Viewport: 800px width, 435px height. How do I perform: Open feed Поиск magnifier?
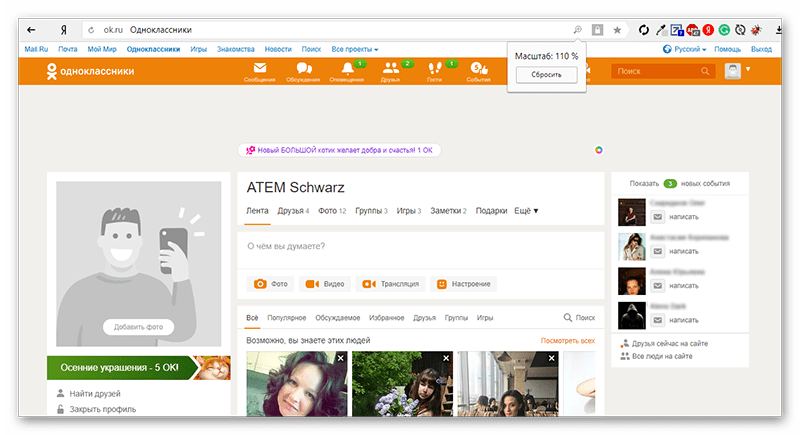[567, 317]
